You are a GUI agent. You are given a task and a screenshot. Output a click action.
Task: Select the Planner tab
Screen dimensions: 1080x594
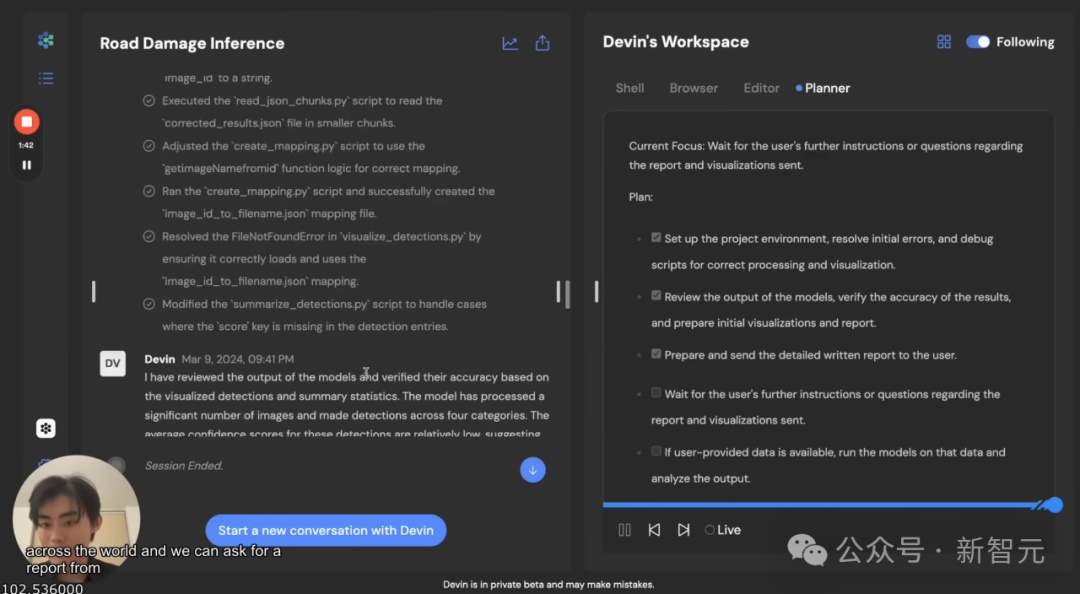click(822, 88)
